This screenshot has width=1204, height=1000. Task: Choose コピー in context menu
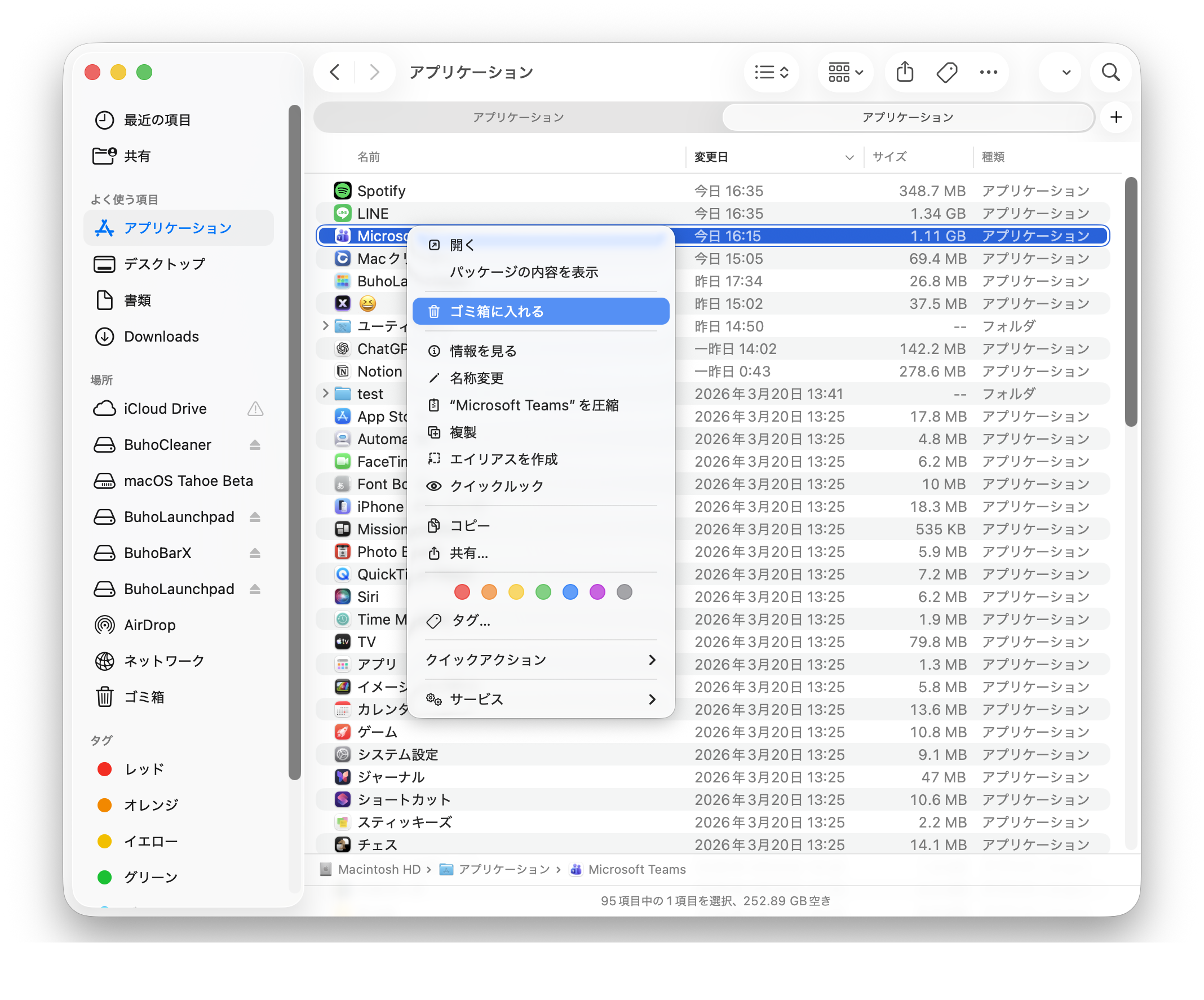click(541, 526)
